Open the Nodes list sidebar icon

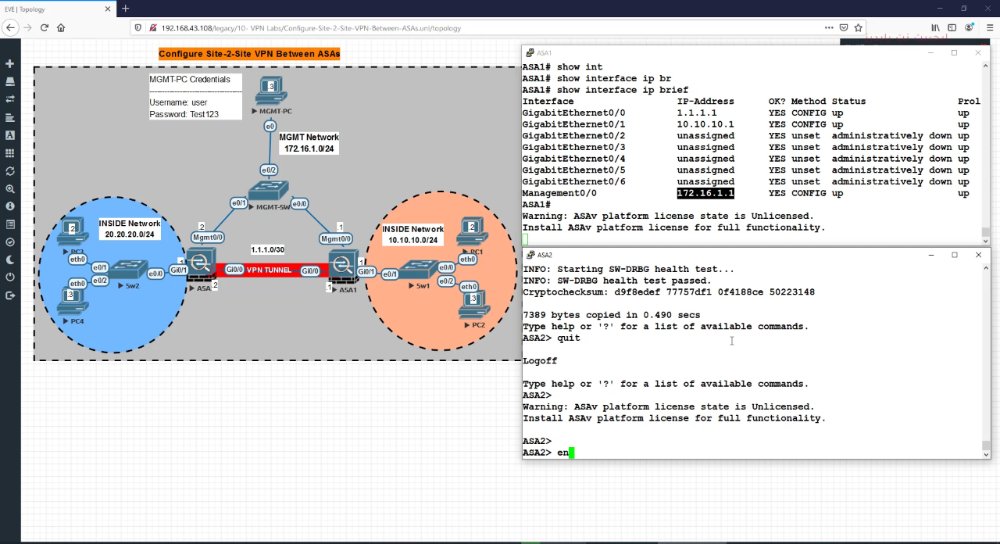[10, 82]
